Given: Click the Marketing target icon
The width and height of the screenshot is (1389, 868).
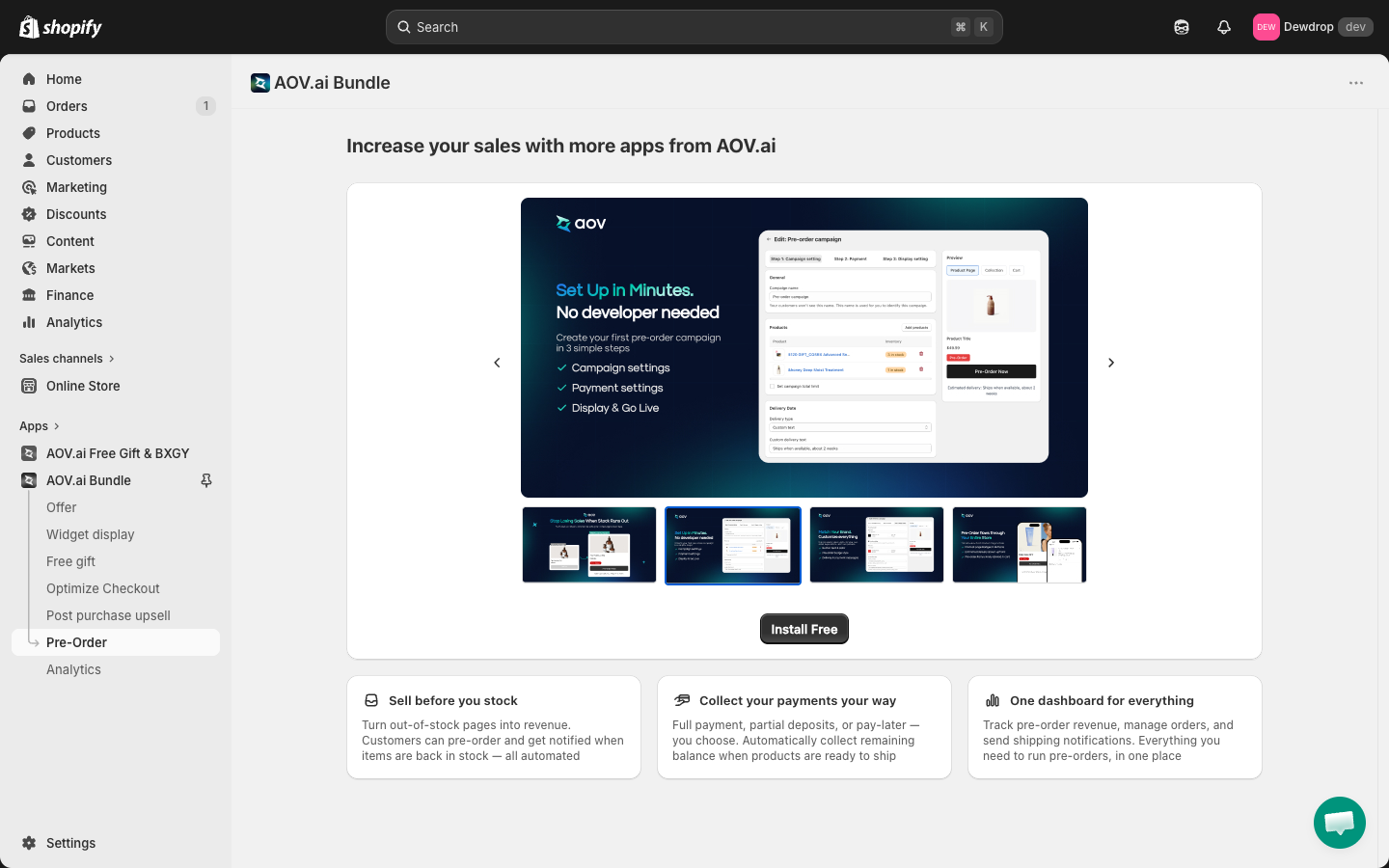Looking at the screenshot, I should (29, 187).
